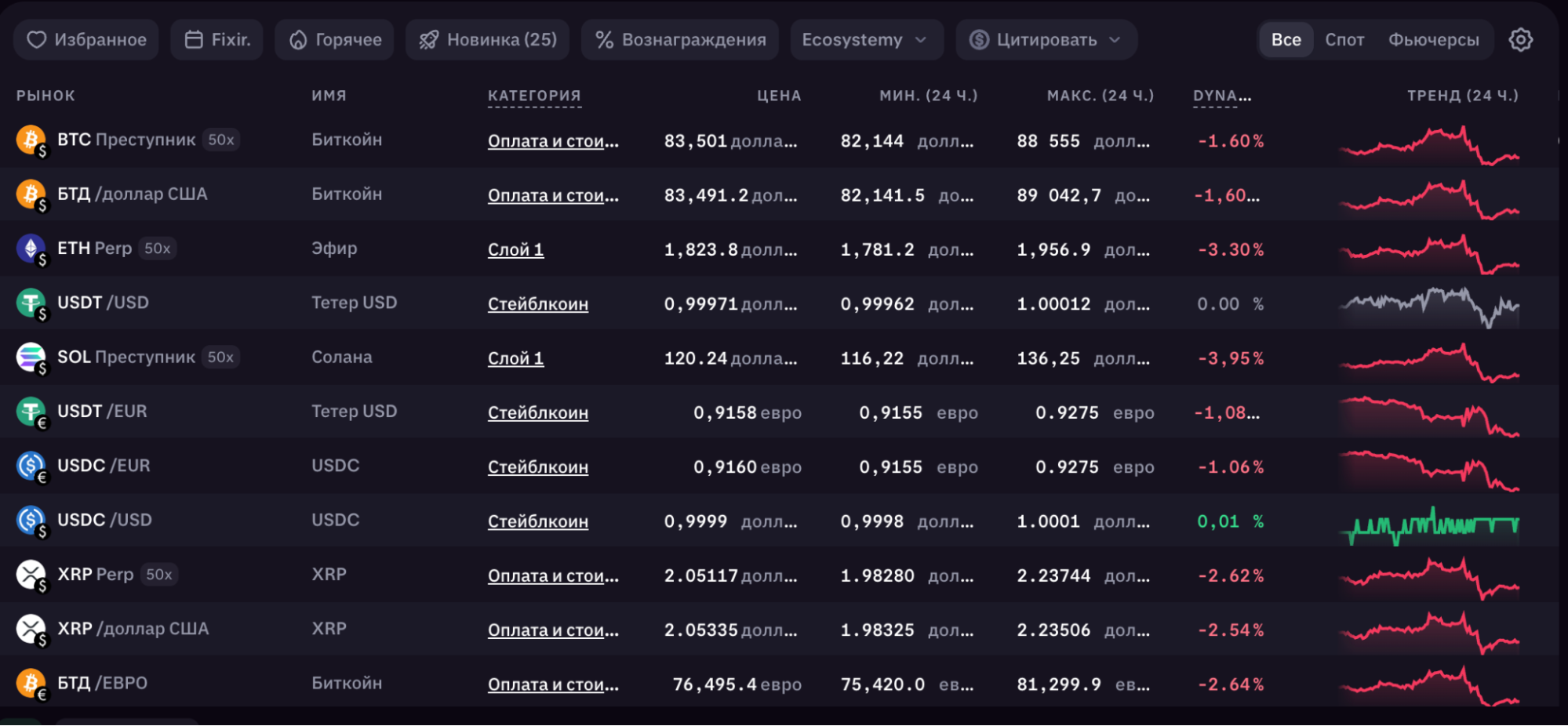Click the XRP /доллар США coin icon
This screenshot has width=1568, height=726.
tap(31, 629)
